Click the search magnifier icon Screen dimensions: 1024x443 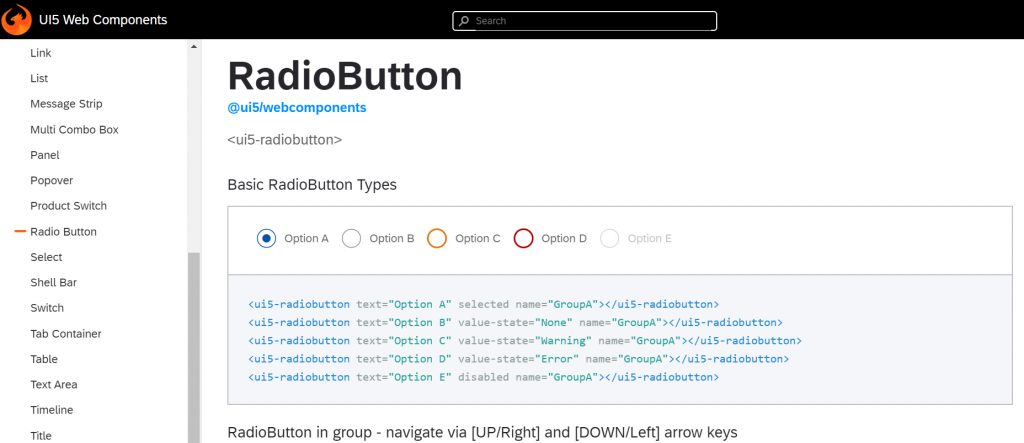point(464,21)
